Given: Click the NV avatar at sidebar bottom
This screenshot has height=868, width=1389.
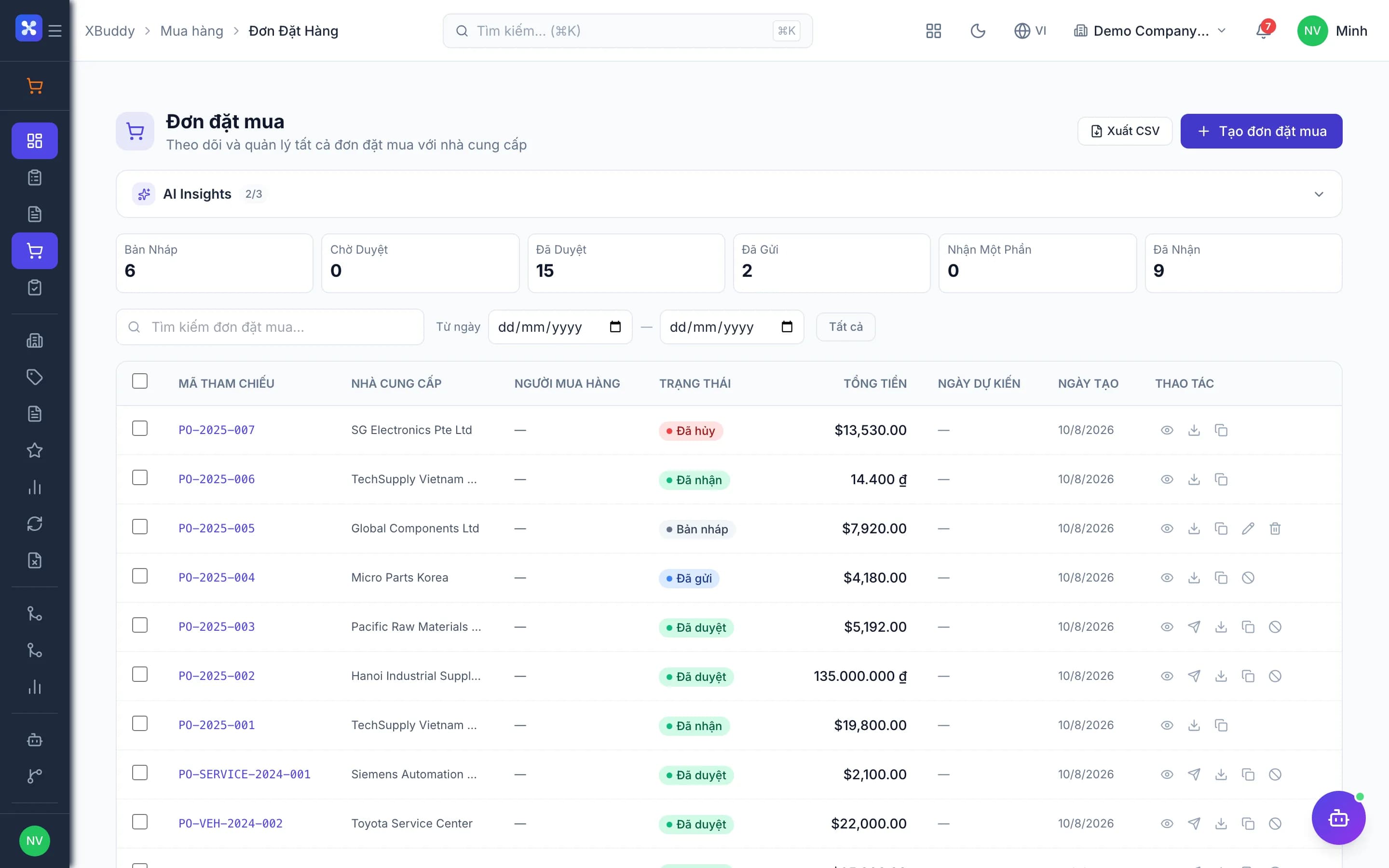Looking at the screenshot, I should pyautogui.click(x=34, y=841).
